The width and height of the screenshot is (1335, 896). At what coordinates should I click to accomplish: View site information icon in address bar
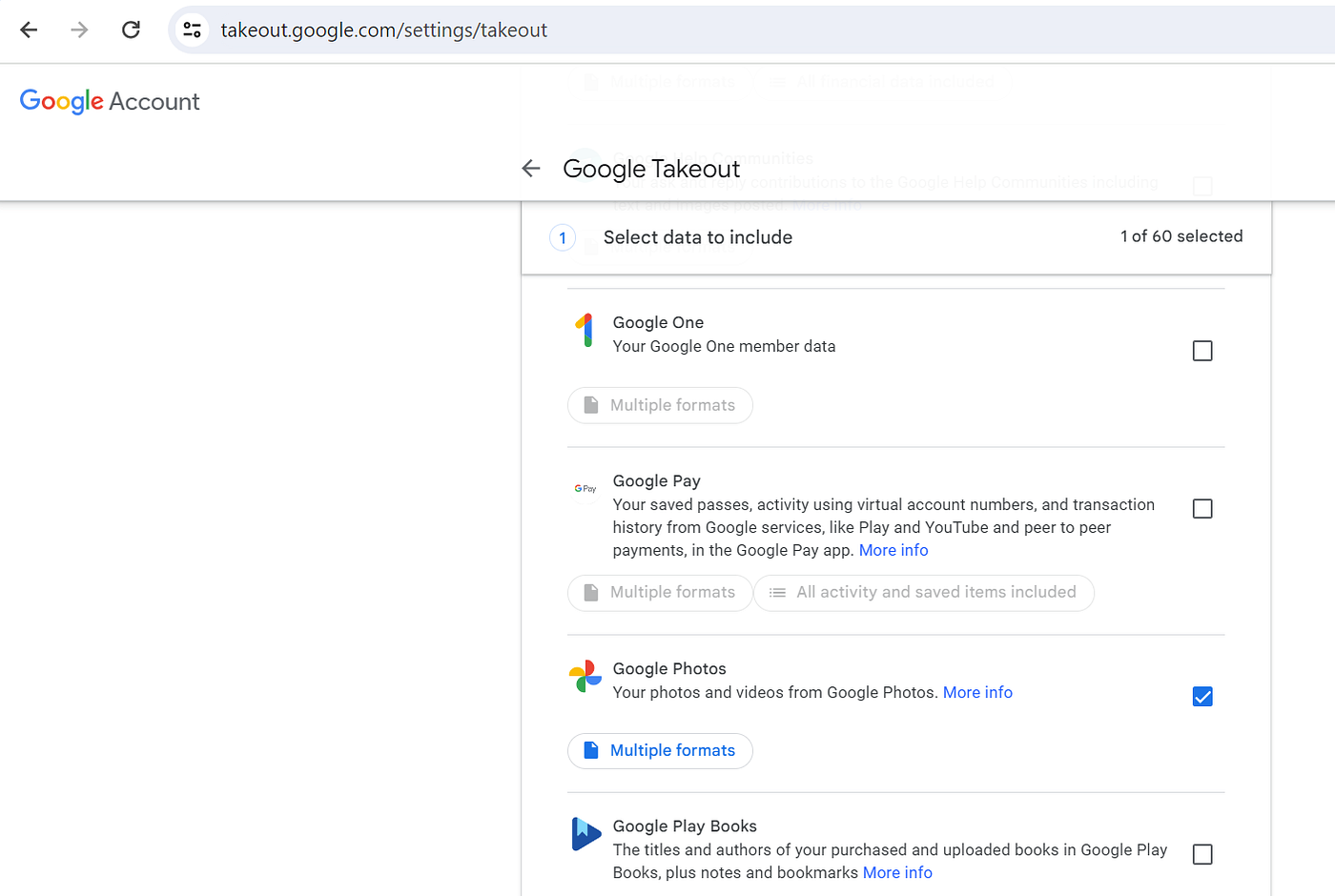pos(192,30)
